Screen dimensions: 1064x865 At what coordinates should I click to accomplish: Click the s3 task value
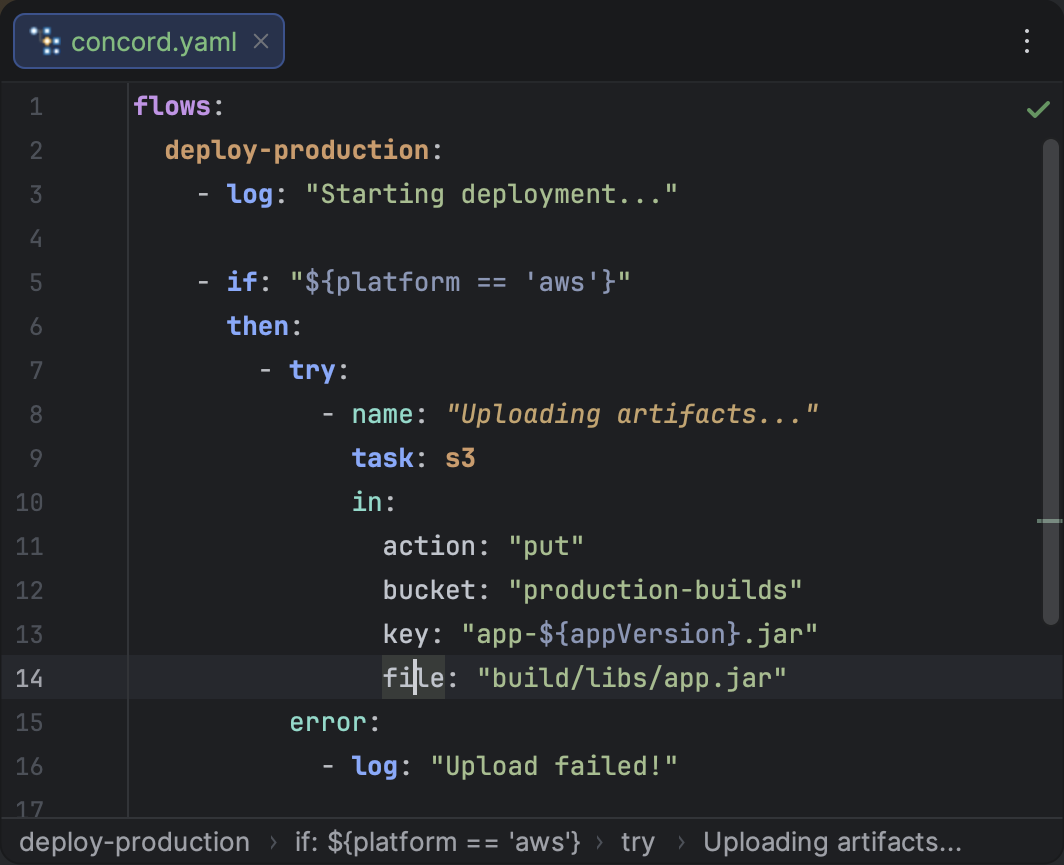pos(460,458)
